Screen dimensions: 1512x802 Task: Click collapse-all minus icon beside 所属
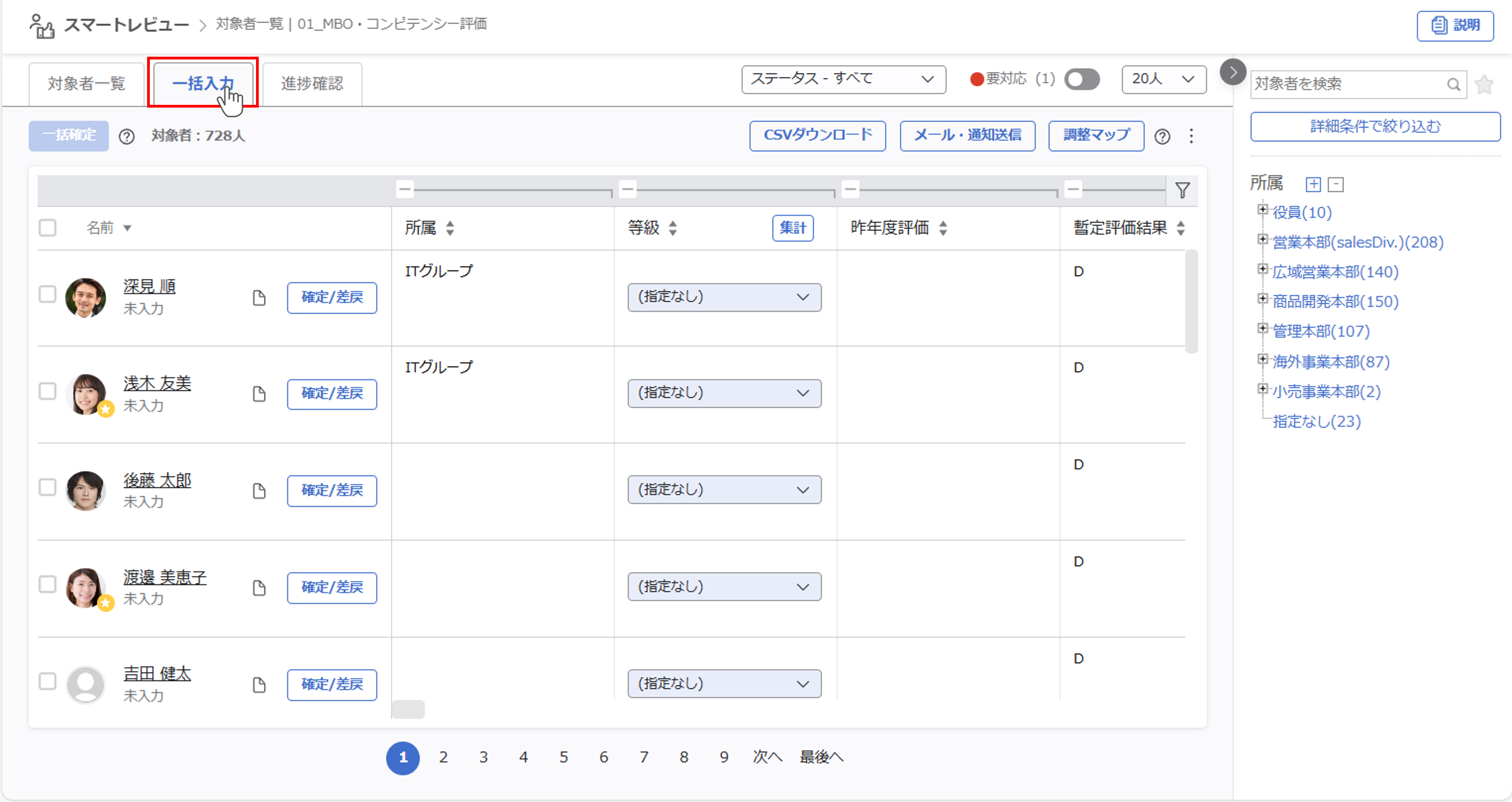(x=1336, y=184)
